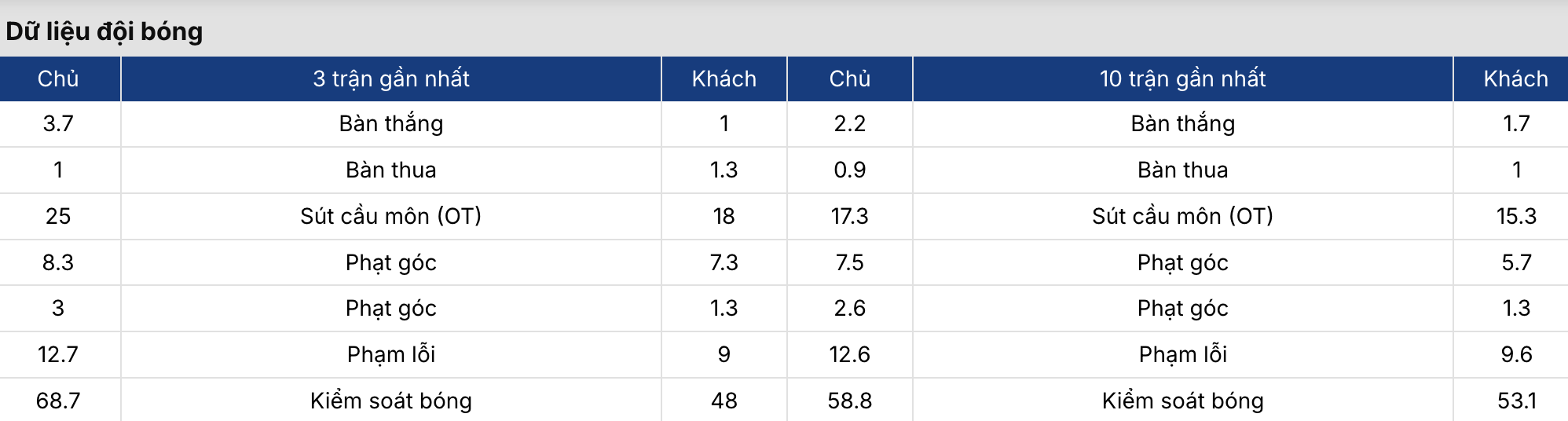Image resolution: width=1568 pixels, height=421 pixels.
Task: Click "Phạm lỗi" in the 3 trận table
Action: [x=391, y=354]
